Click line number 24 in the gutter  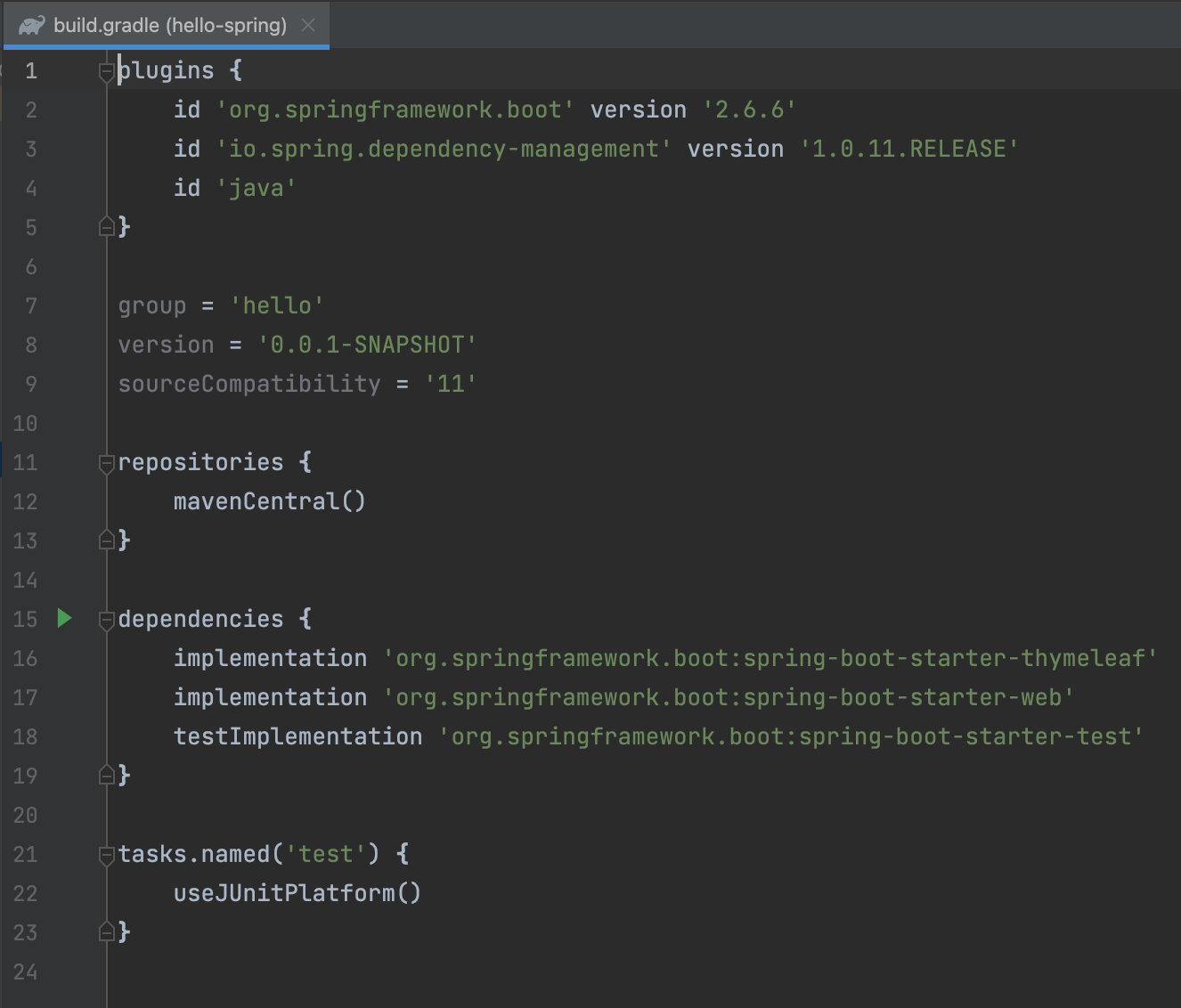click(x=25, y=971)
